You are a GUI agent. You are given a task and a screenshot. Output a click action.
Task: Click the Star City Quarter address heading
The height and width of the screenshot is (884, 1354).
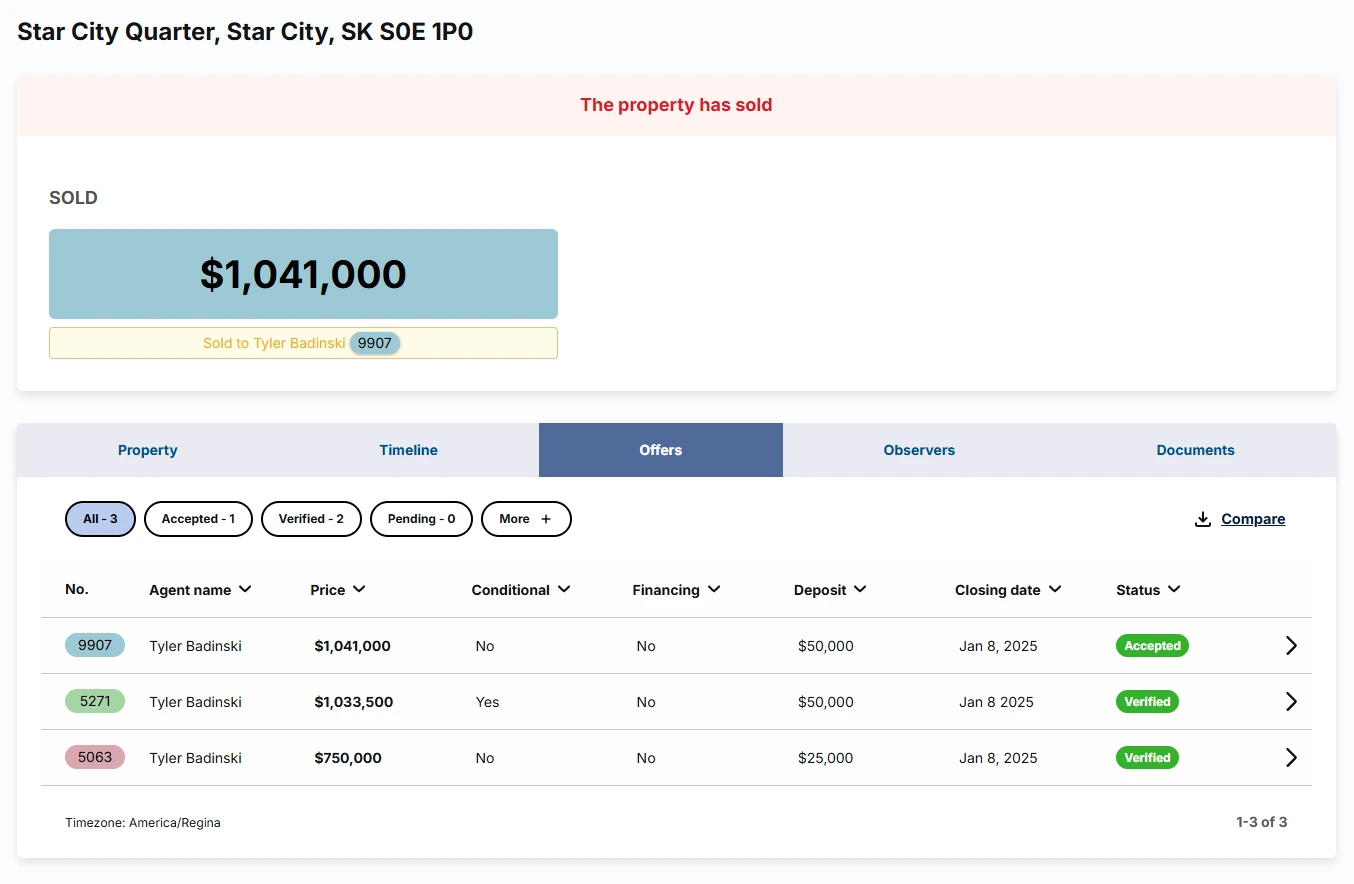(245, 32)
